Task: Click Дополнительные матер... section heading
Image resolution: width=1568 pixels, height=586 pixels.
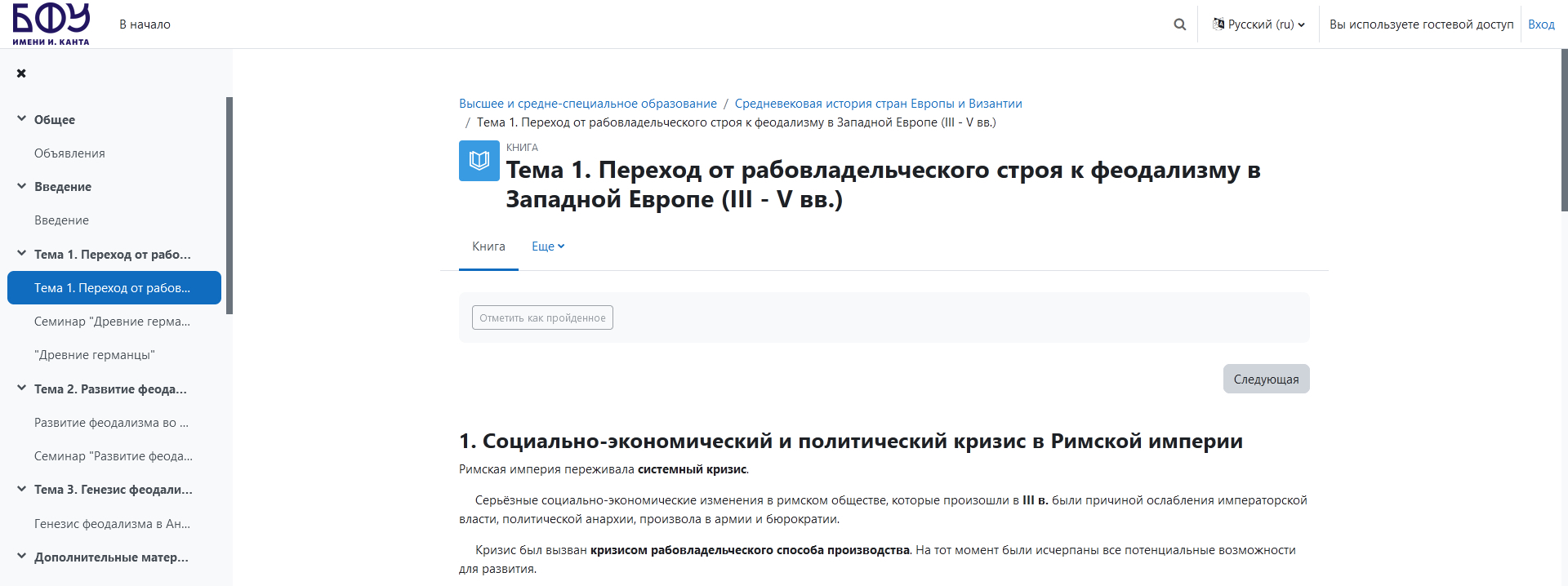Action: [x=111, y=557]
